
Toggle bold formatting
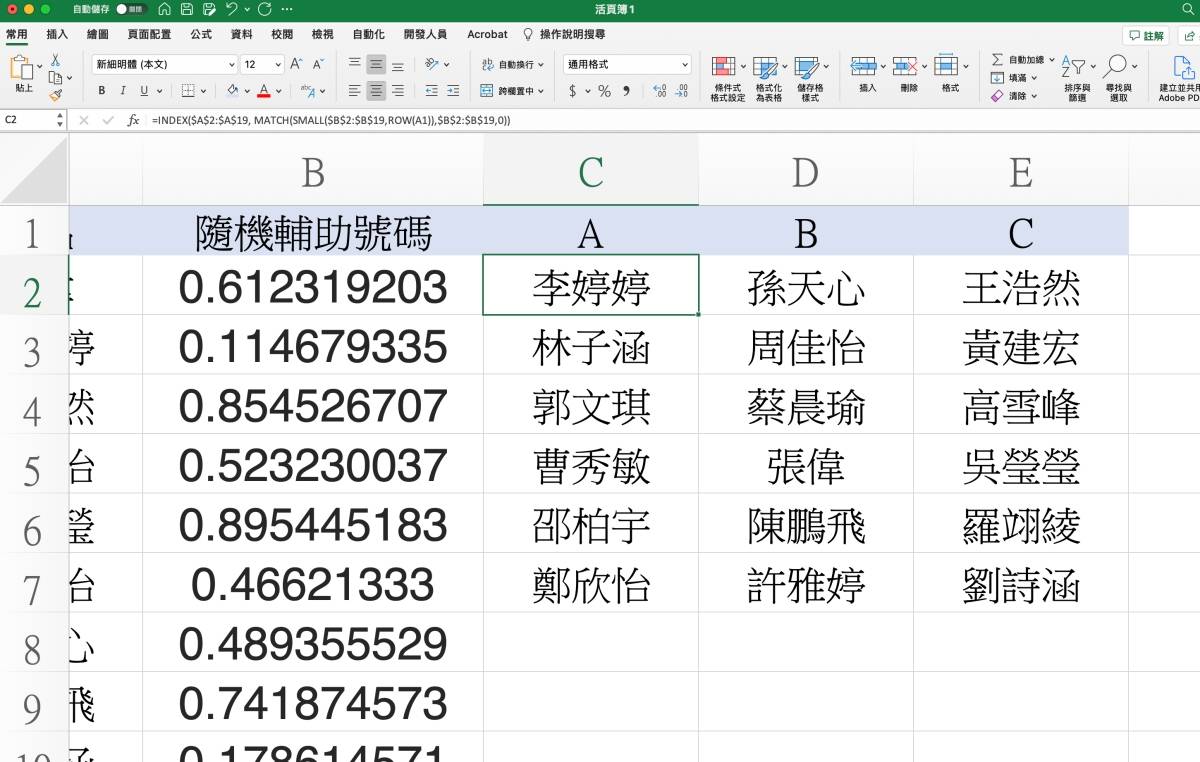(x=101, y=90)
